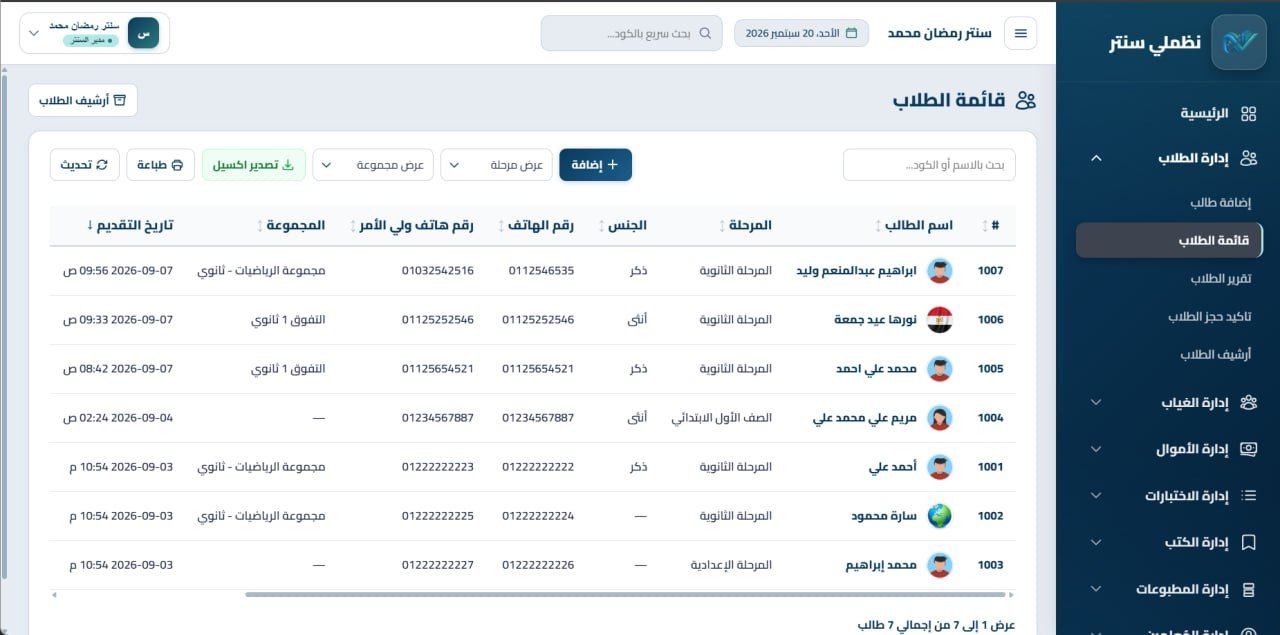
Task: Click the flag avatar of نورها عيد جمعة
Action: 939,320
